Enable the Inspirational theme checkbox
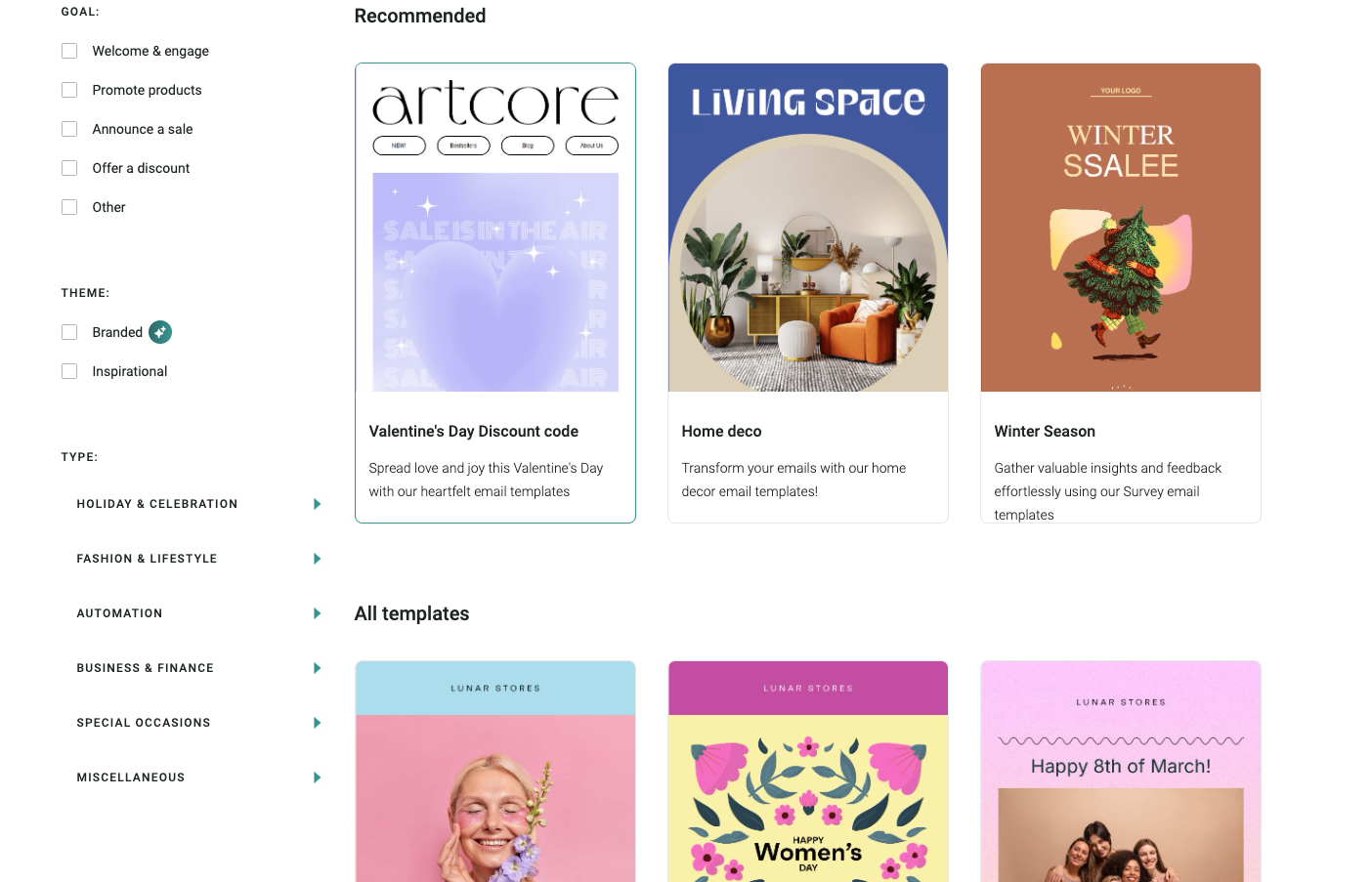The height and width of the screenshot is (882, 1372). click(x=69, y=371)
